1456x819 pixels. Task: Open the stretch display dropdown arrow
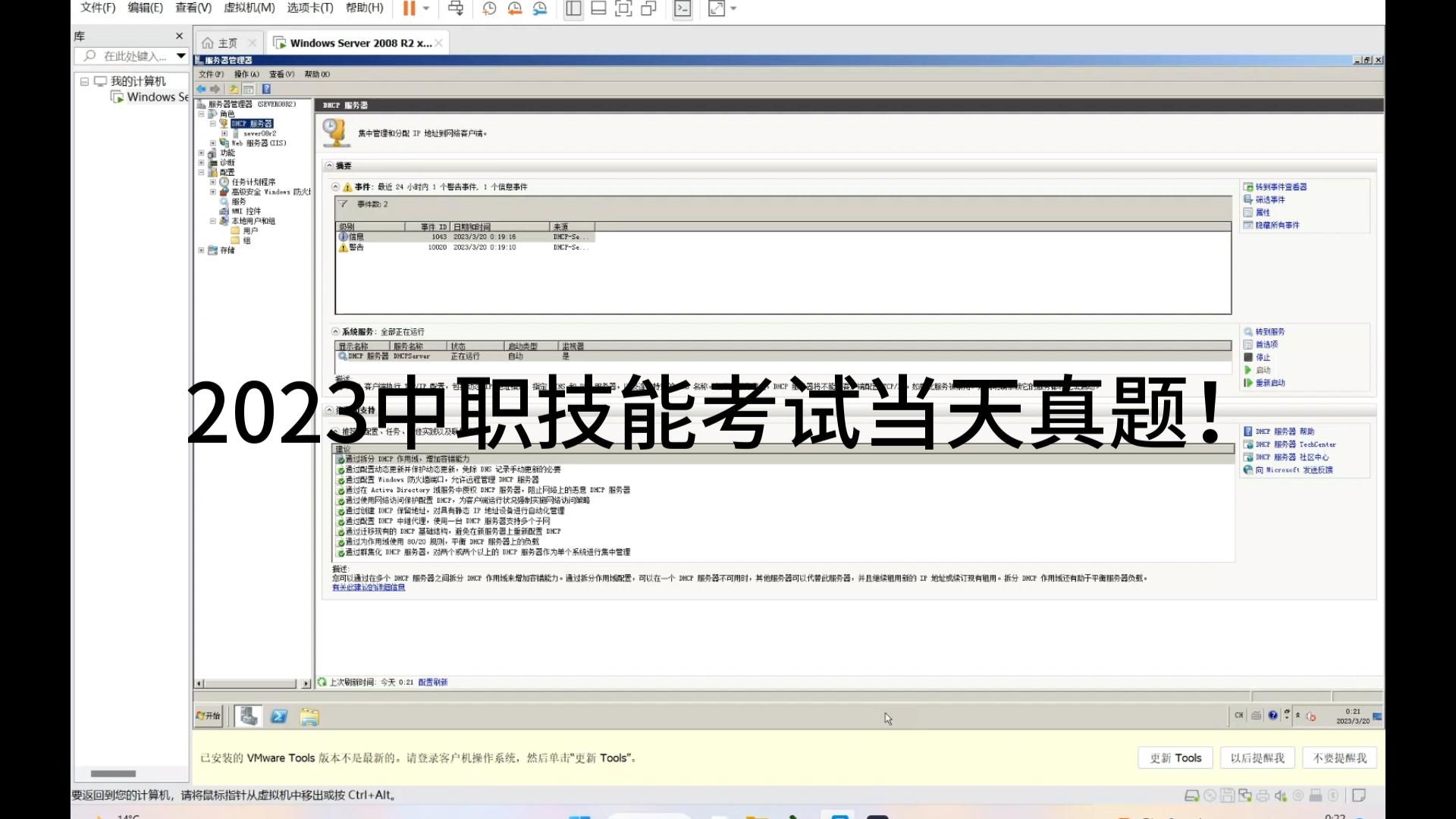[733, 8]
